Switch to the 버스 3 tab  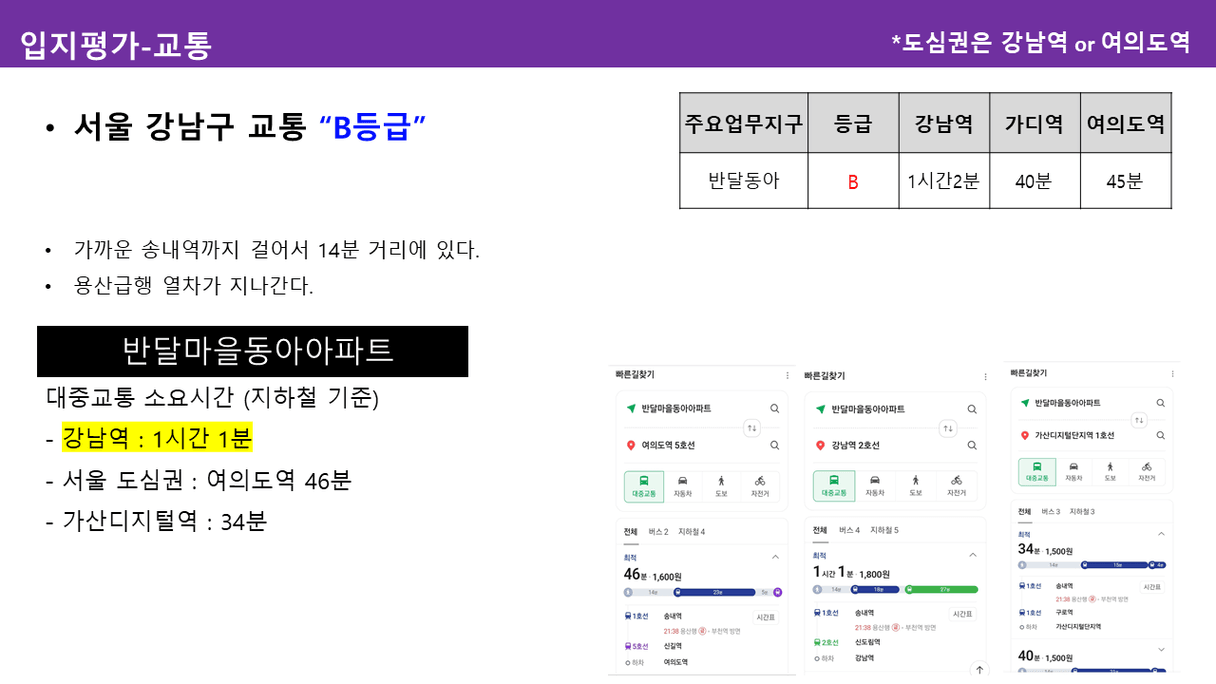click(1051, 512)
